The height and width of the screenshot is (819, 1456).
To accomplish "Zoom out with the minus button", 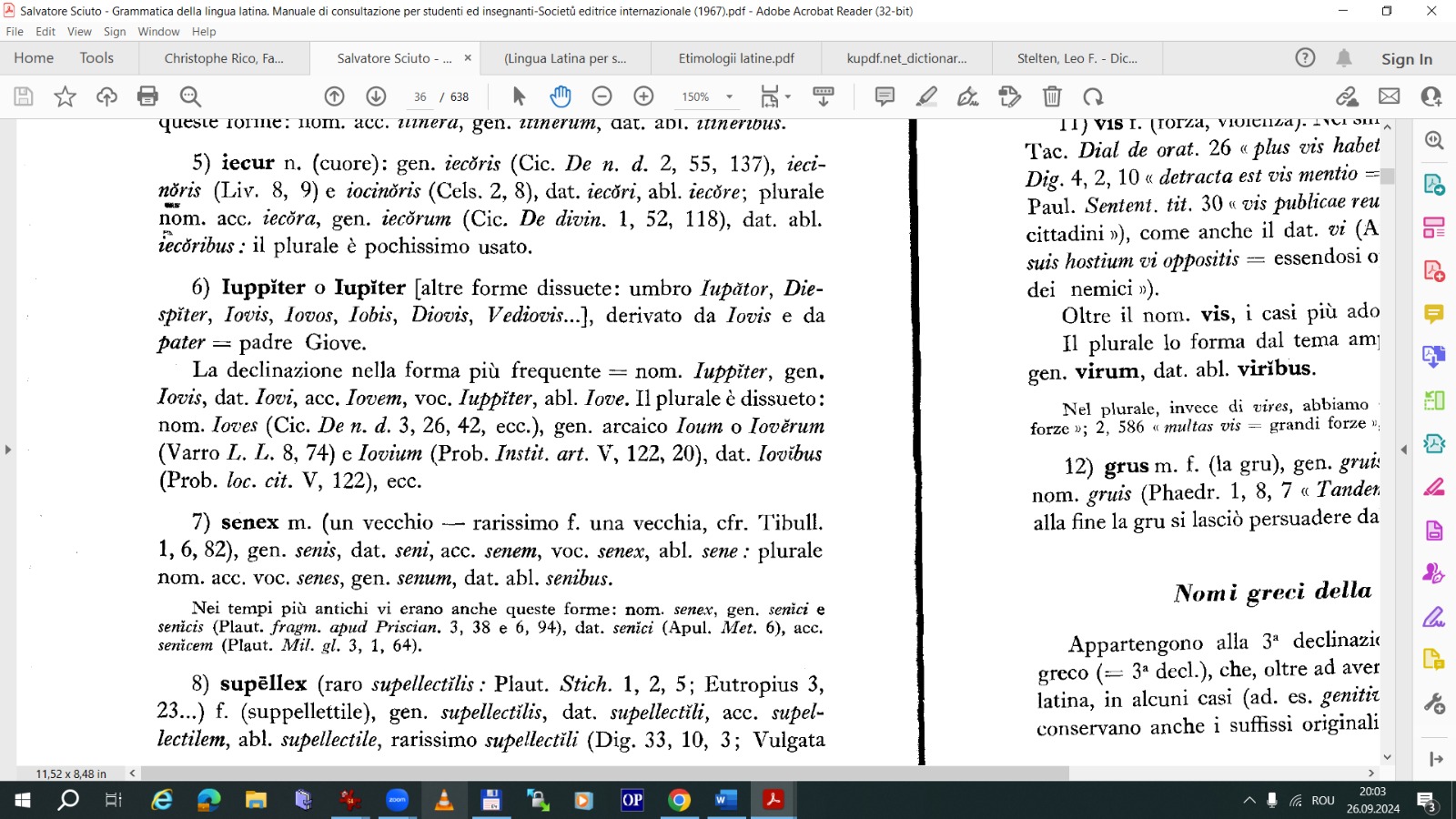I will point(602,96).
